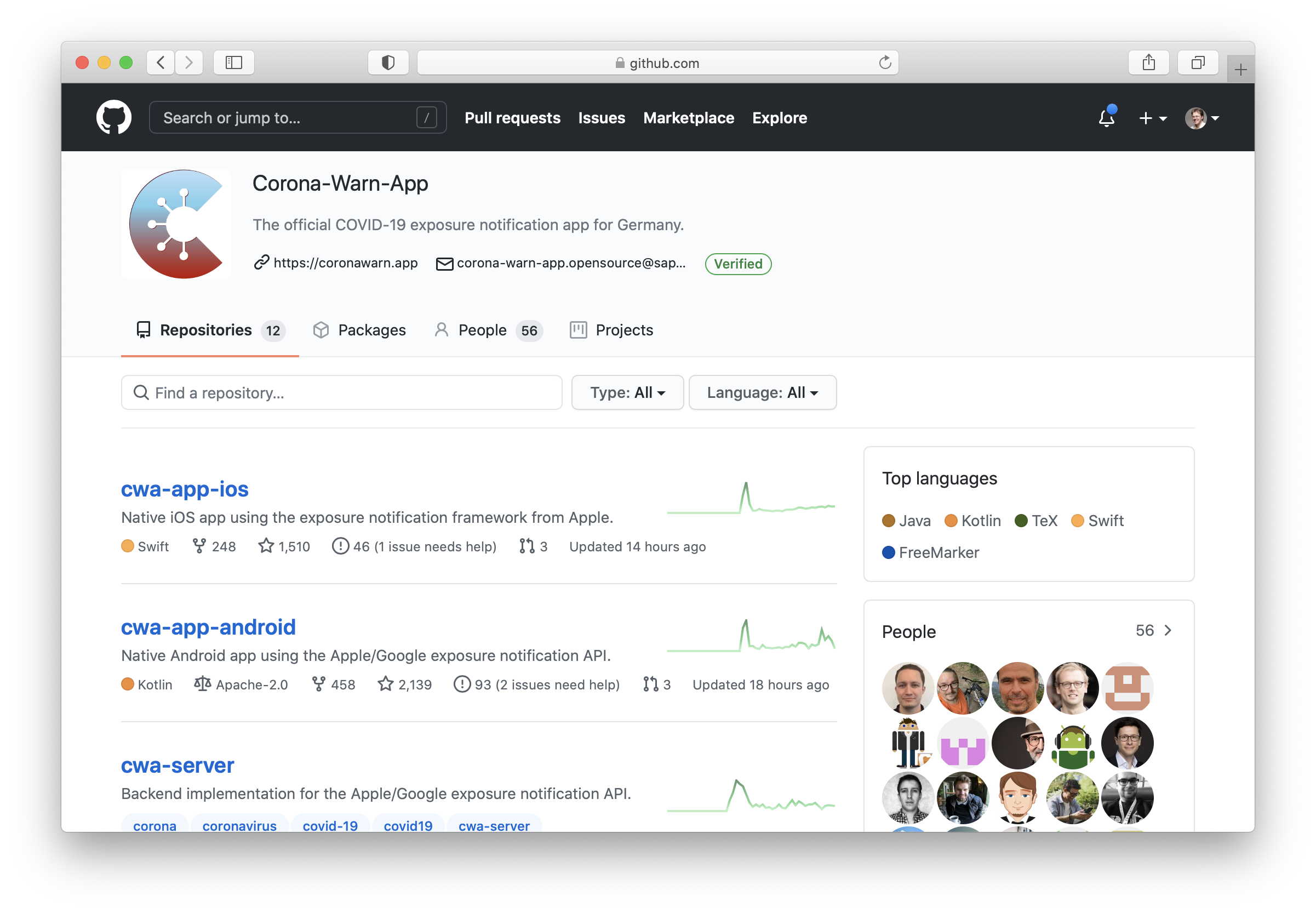
Task: Expand the plus create-new menu
Action: click(1152, 118)
